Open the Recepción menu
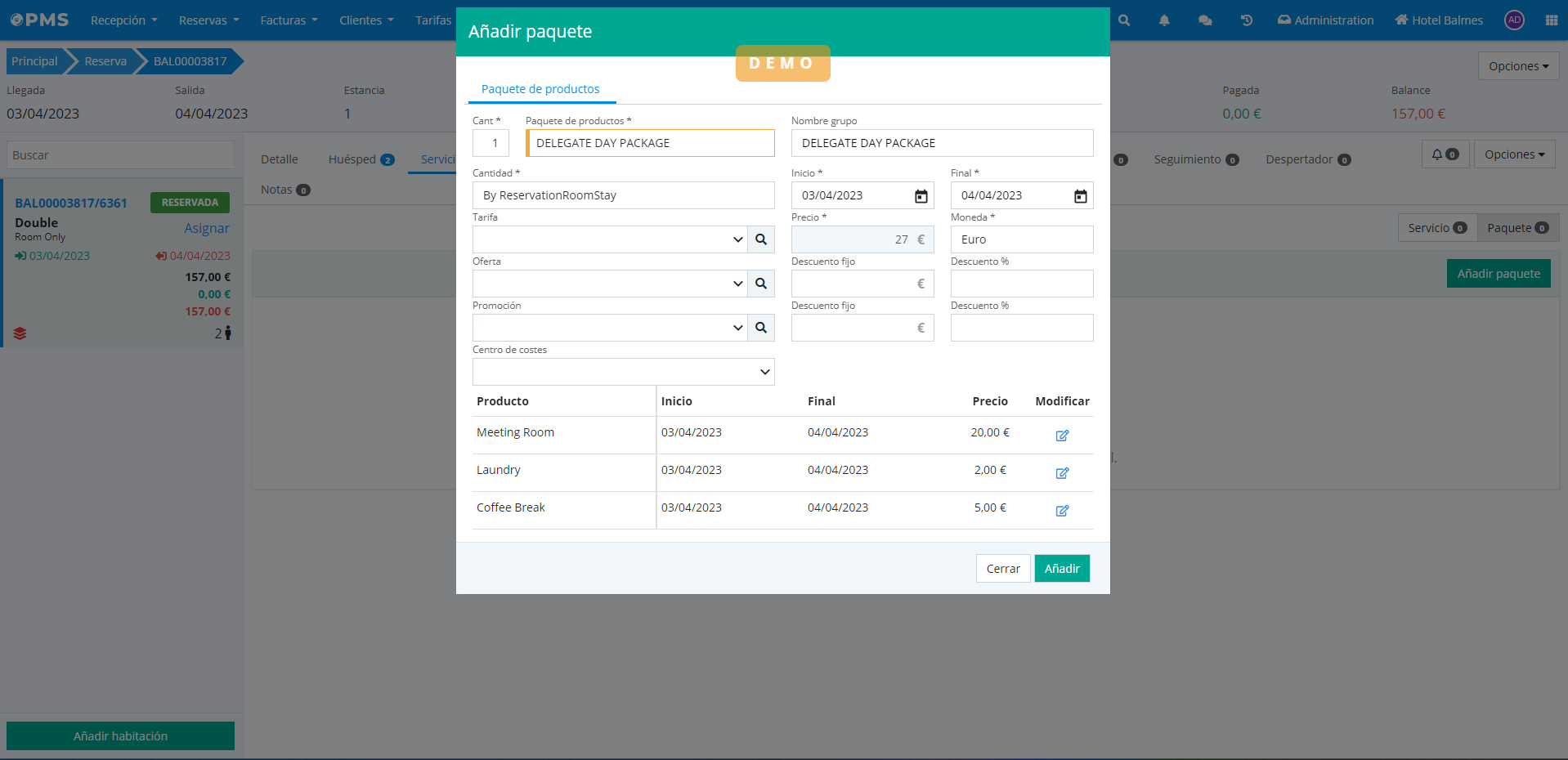The height and width of the screenshot is (760, 1568). click(x=123, y=20)
